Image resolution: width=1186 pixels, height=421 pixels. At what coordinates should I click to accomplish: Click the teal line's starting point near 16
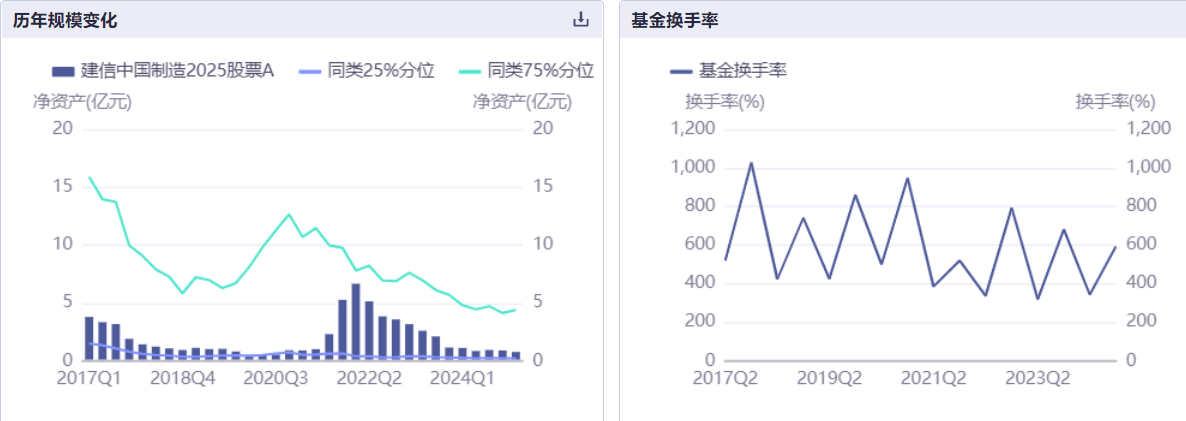point(89,177)
